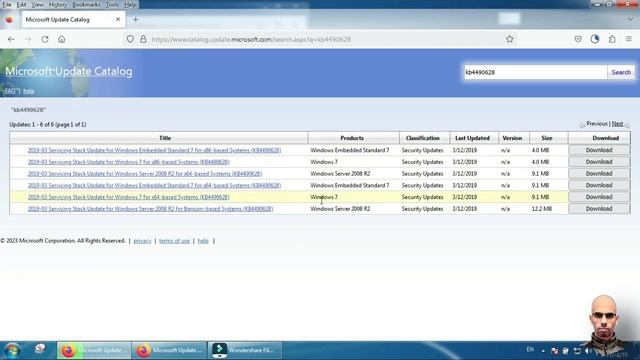Viewport: 640px width, 360px height.
Task: Show hidden system tray icons
Action: click(x=543, y=351)
